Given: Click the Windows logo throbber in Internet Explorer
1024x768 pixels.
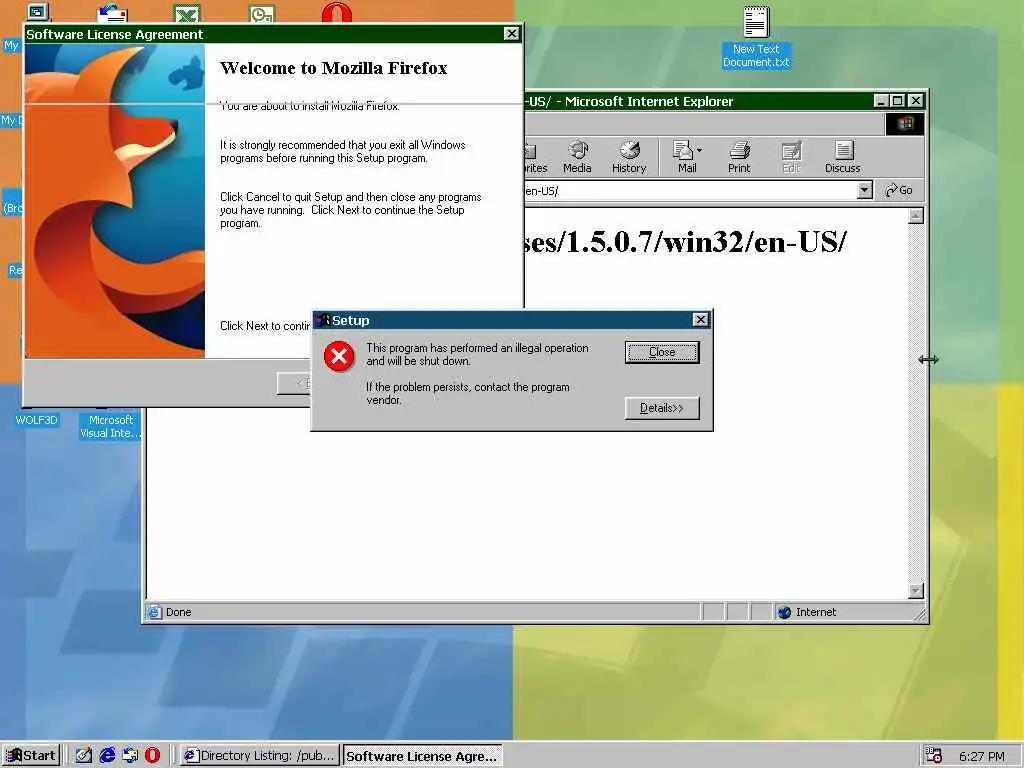Looking at the screenshot, I should [904, 123].
